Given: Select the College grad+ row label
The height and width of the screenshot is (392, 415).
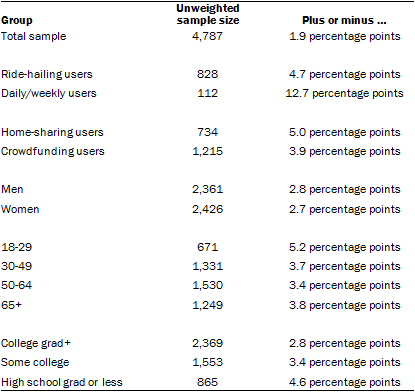Looking at the screenshot, I should [x=36, y=343].
